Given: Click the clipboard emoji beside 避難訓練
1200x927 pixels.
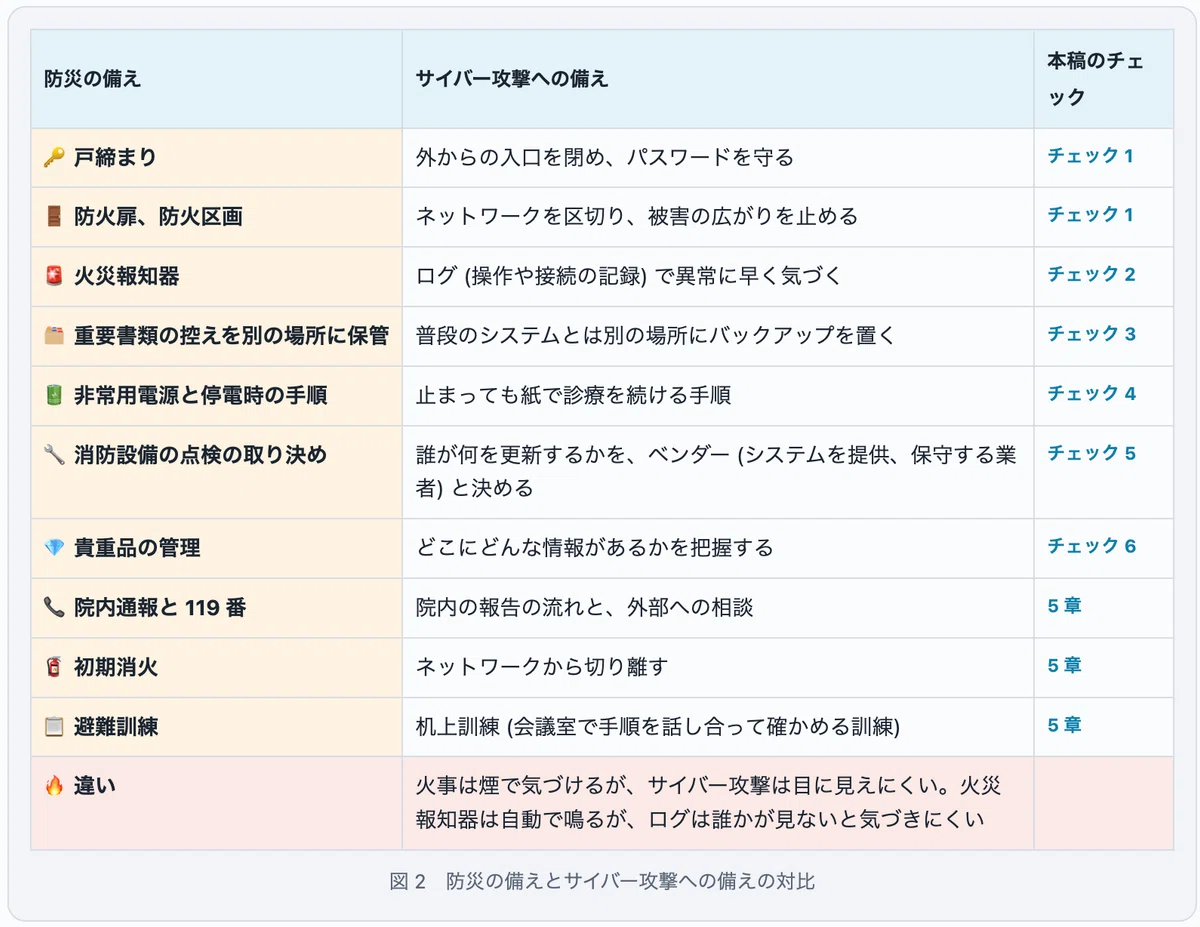Looking at the screenshot, I should pos(54,727).
